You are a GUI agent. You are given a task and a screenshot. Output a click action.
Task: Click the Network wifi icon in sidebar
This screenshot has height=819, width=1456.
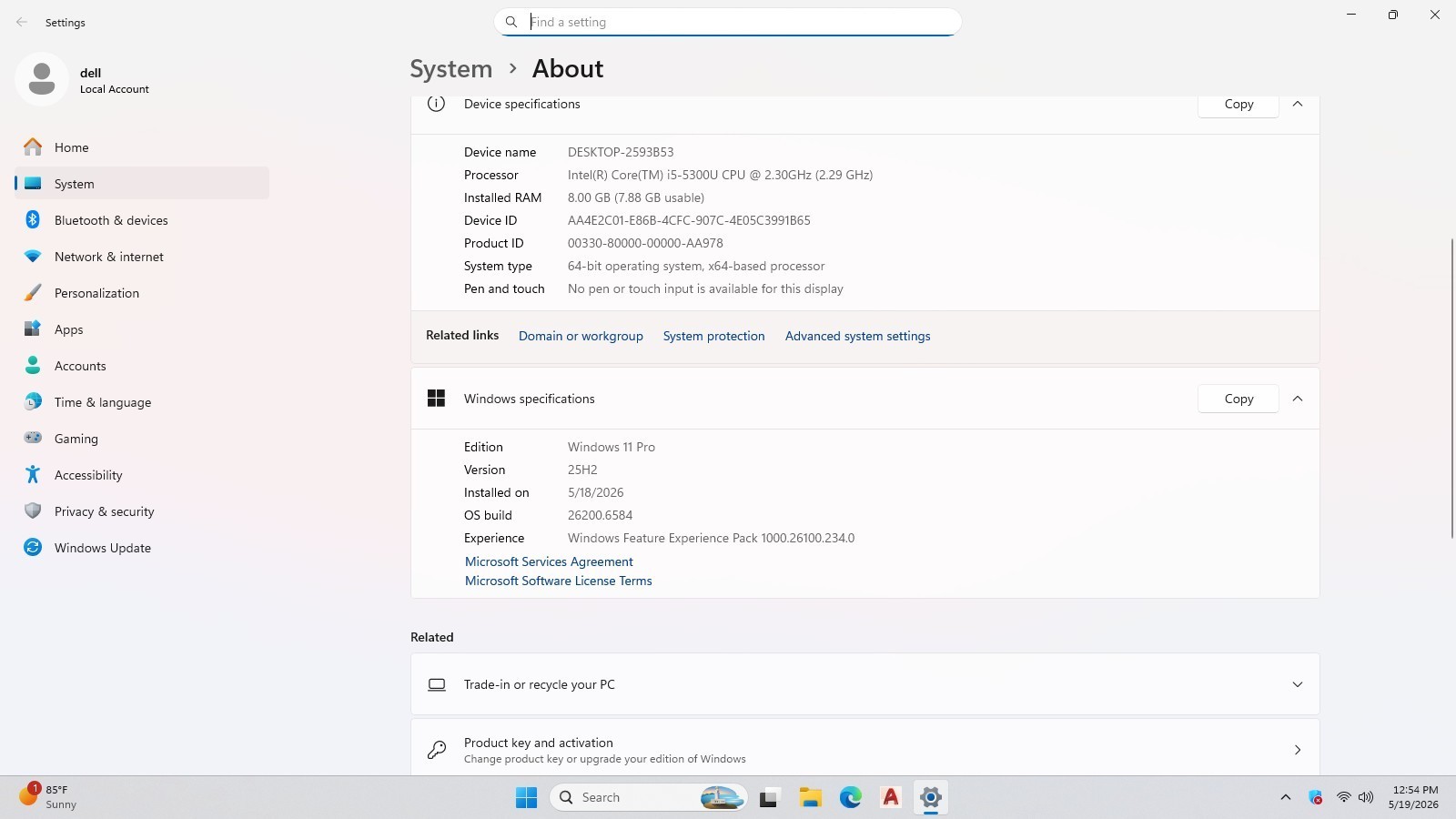coord(33,257)
